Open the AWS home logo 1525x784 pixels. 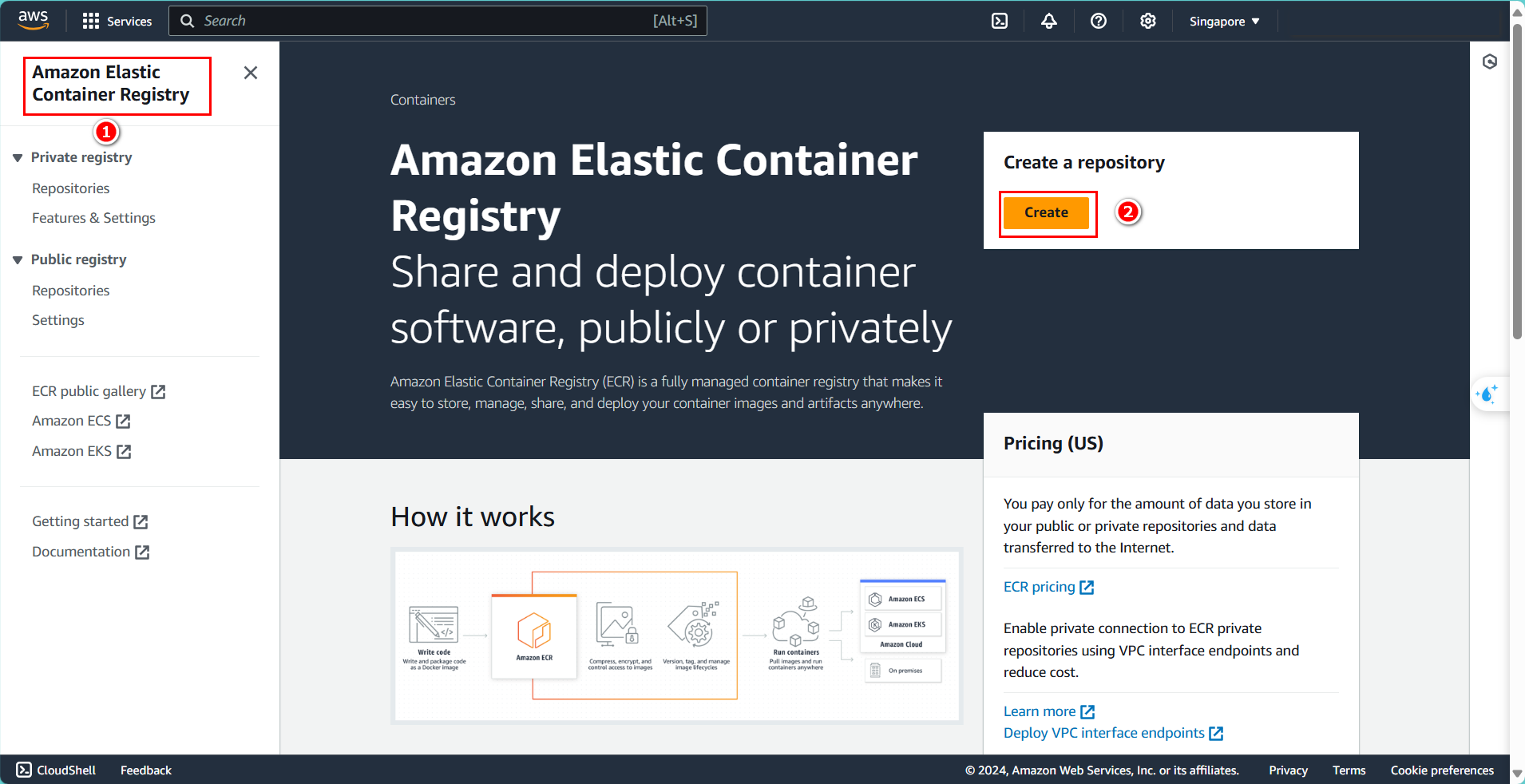tap(34, 20)
